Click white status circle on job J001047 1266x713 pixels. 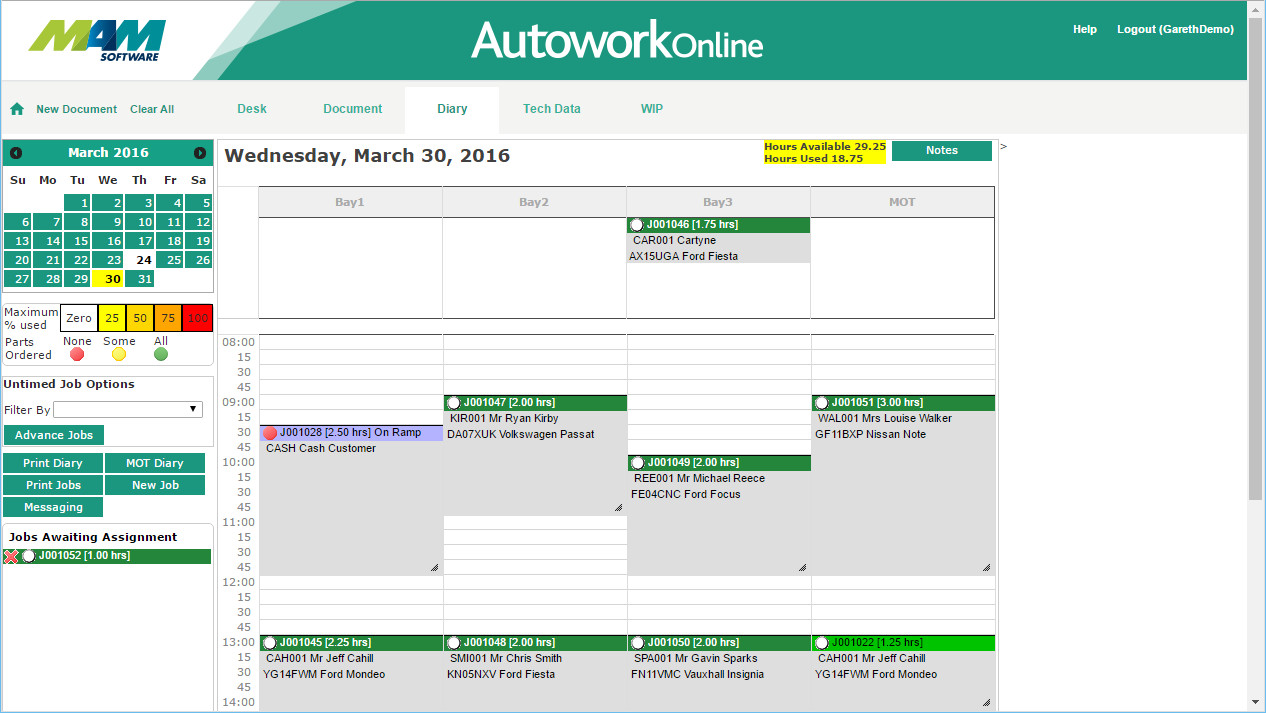click(x=453, y=403)
